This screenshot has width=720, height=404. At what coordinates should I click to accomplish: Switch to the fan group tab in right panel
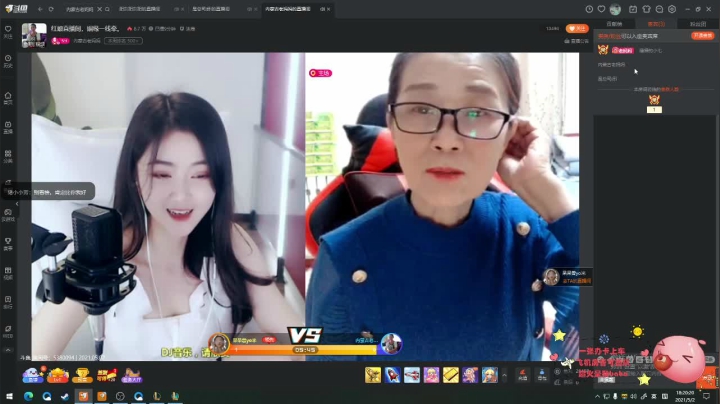(x=698, y=24)
